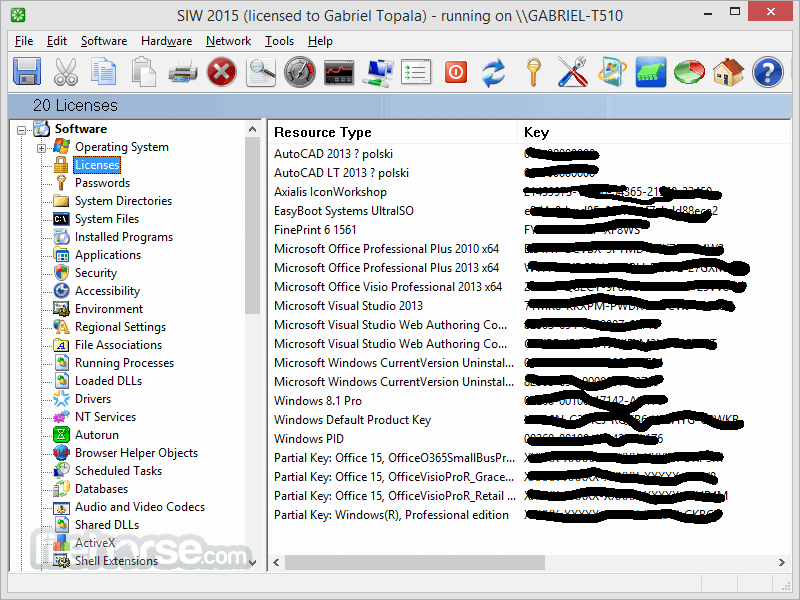Screen dimensions: 800x600
Task: Open the magnifier search tool
Action: tap(261, 71)
